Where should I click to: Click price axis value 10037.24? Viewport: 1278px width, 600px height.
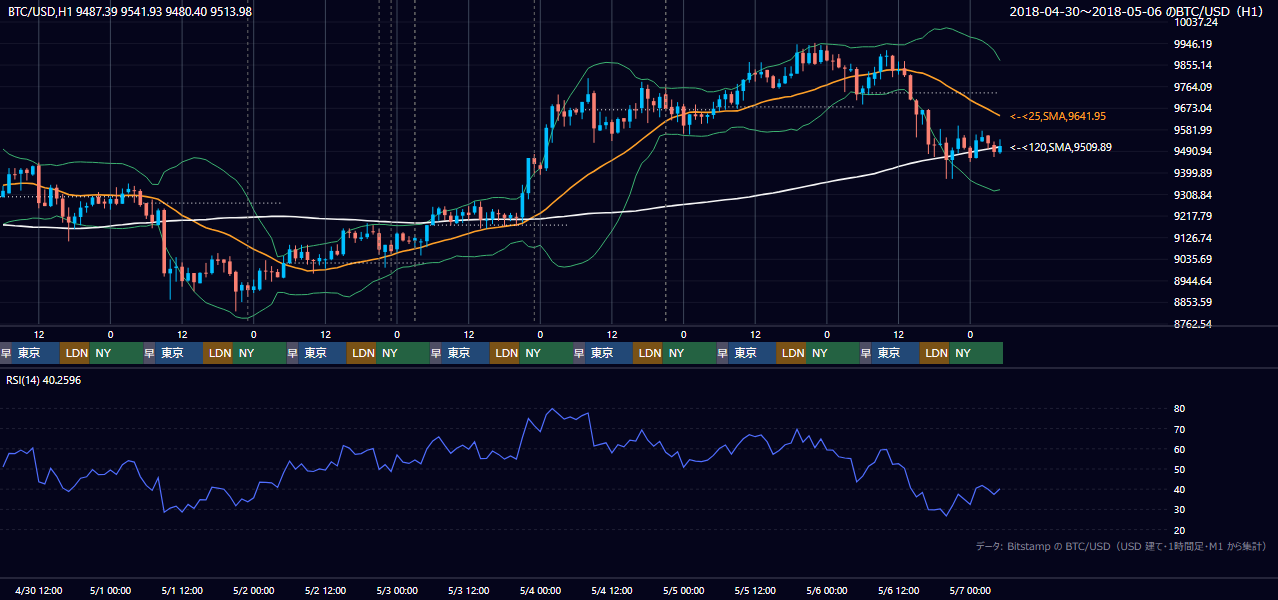pos(1195,22)
